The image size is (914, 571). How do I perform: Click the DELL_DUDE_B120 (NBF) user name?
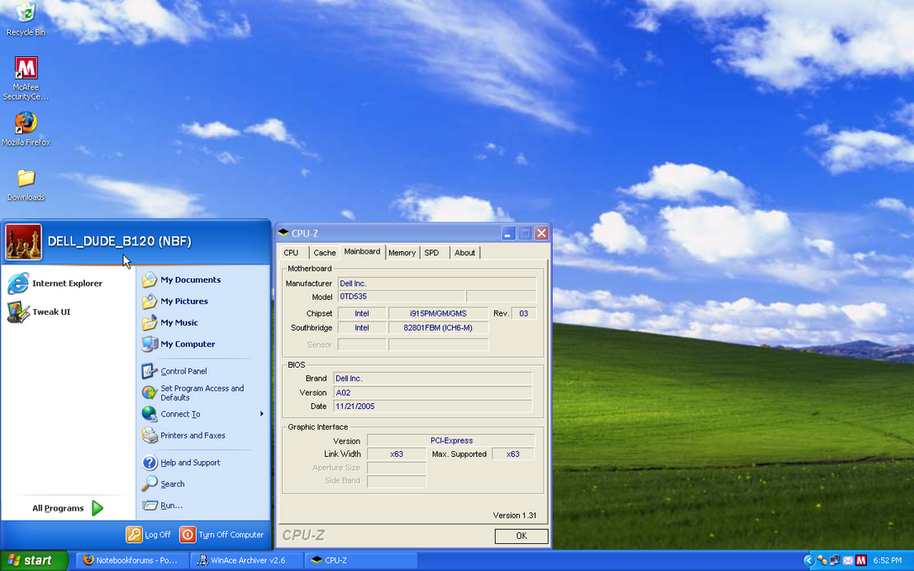coord(119,241)
